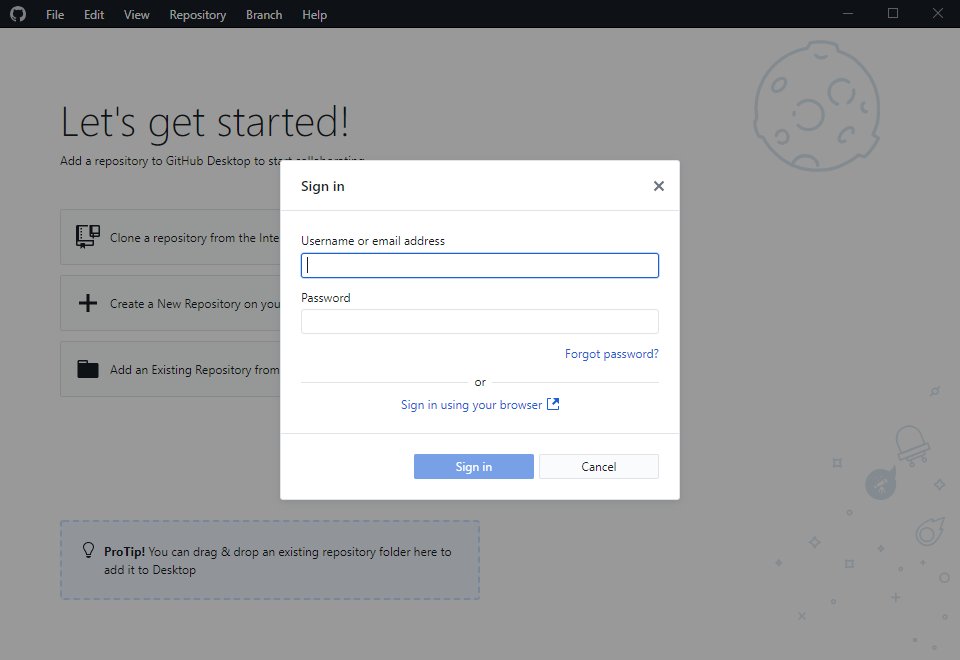Open the Edit menu
This screenshot has height=660, width=960.
click(x=94, y=15)
